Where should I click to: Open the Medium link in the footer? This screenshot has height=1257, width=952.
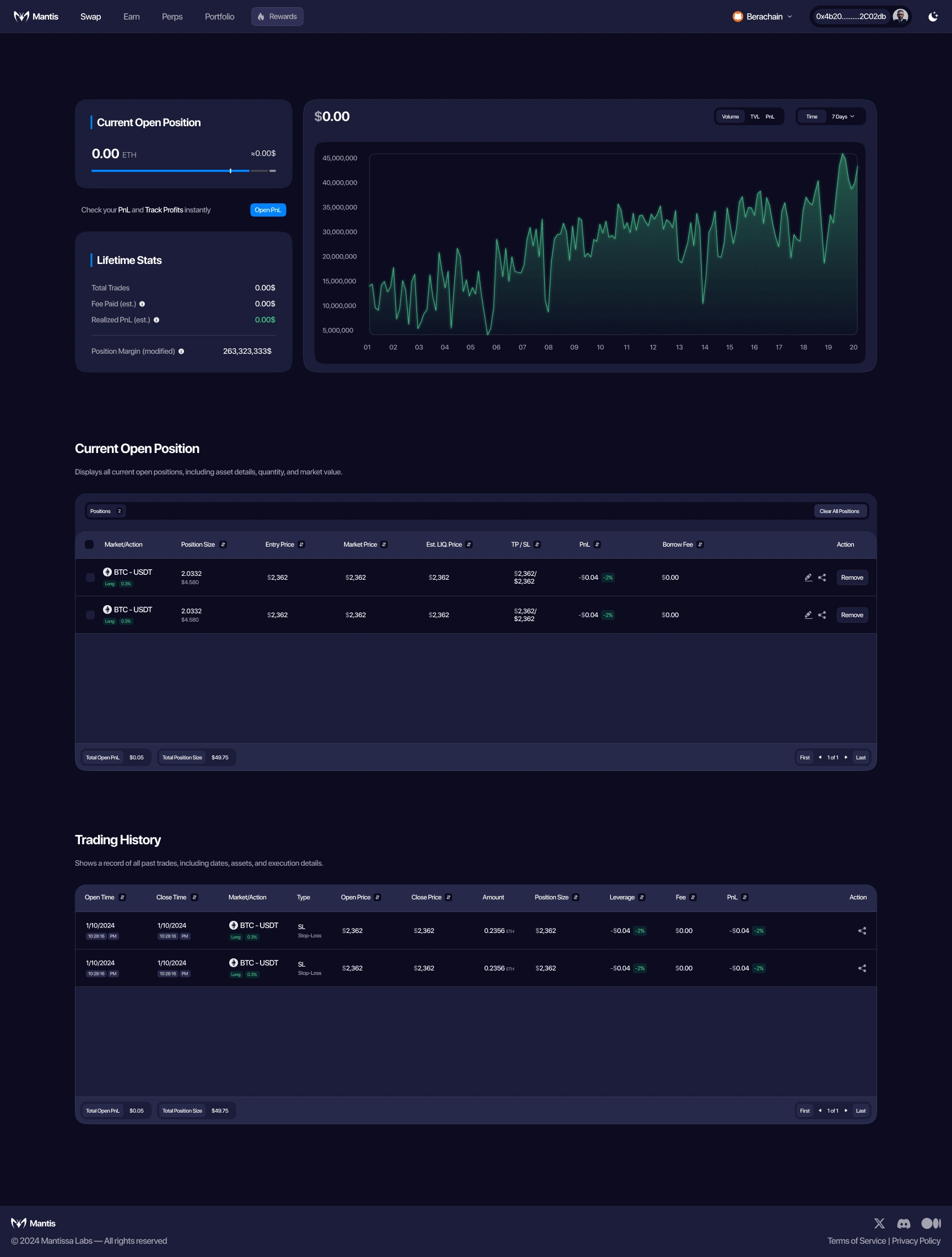point(931,1223)
